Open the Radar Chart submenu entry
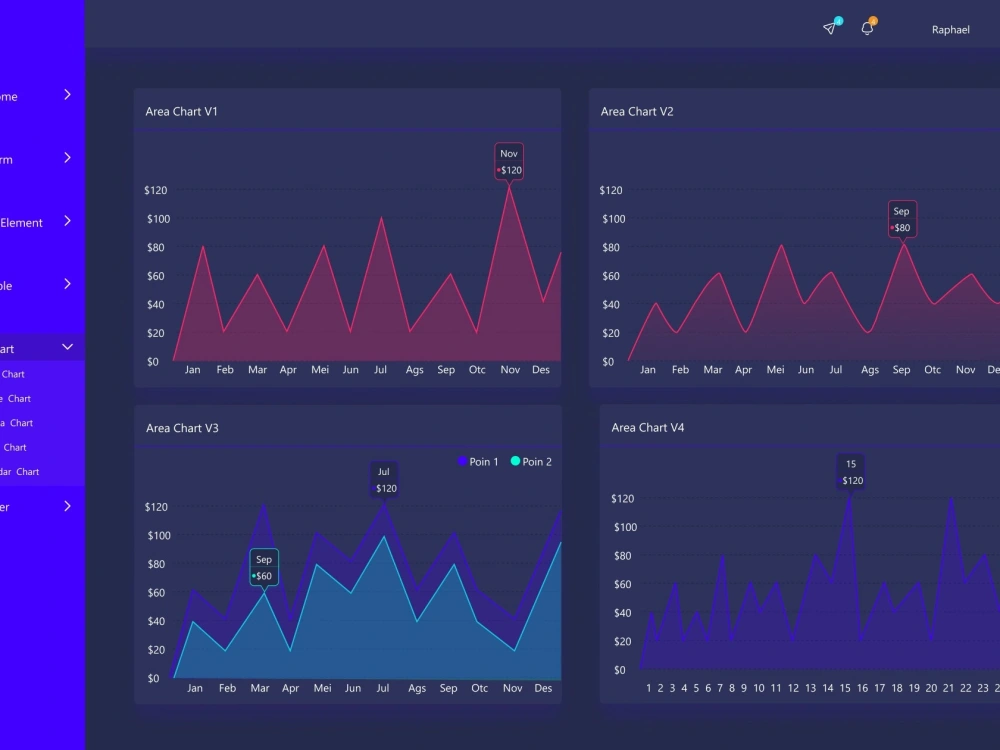 pyautogui.click(x=19, y=472)
